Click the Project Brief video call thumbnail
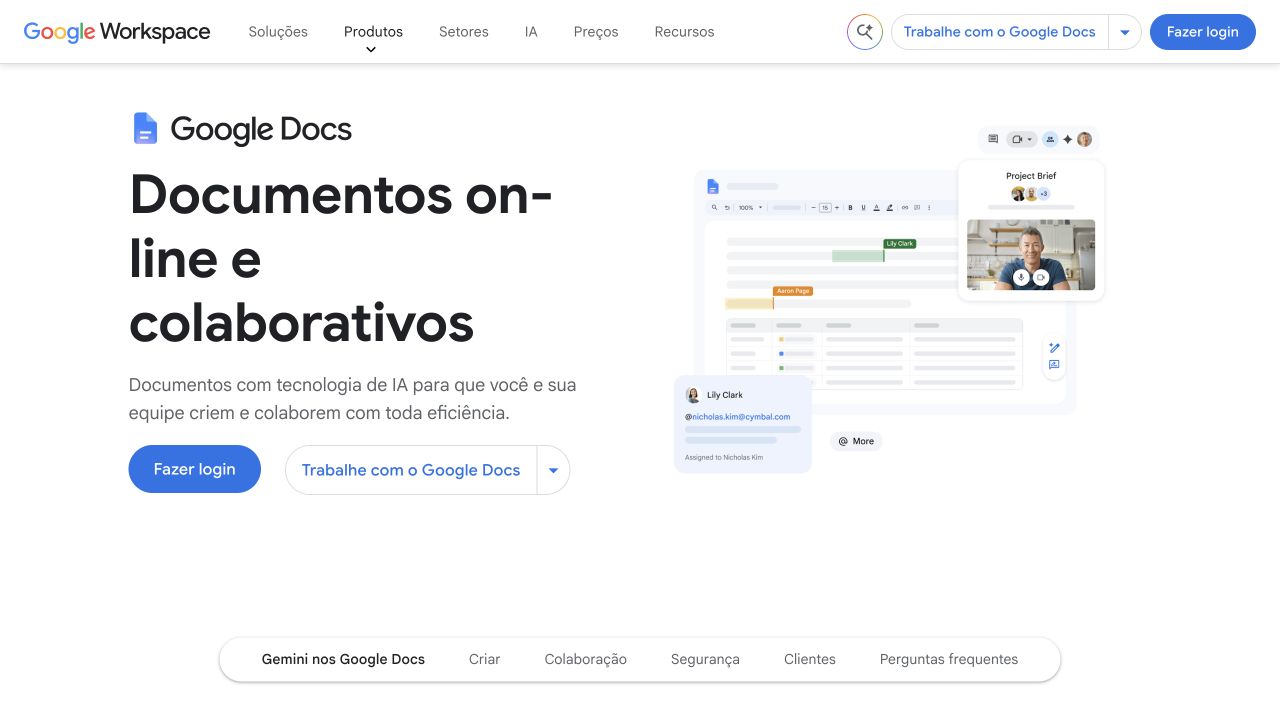The width and height of the screenshot is (1280, 720). point(1031,255)
